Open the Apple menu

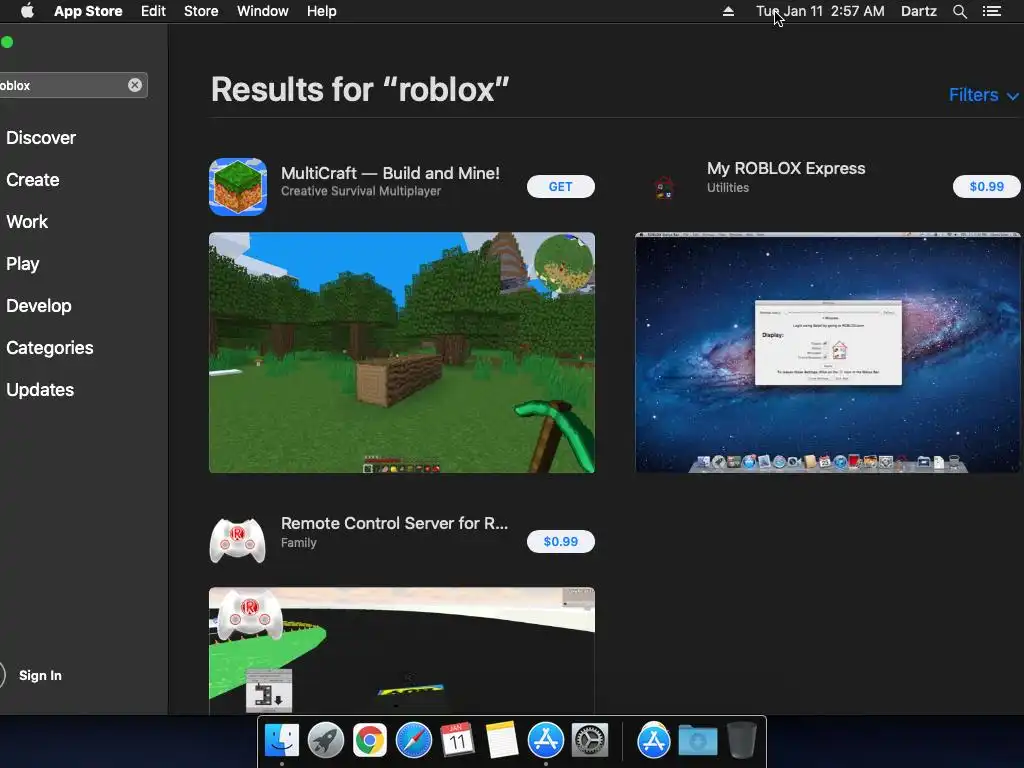(x=27, y=11)
